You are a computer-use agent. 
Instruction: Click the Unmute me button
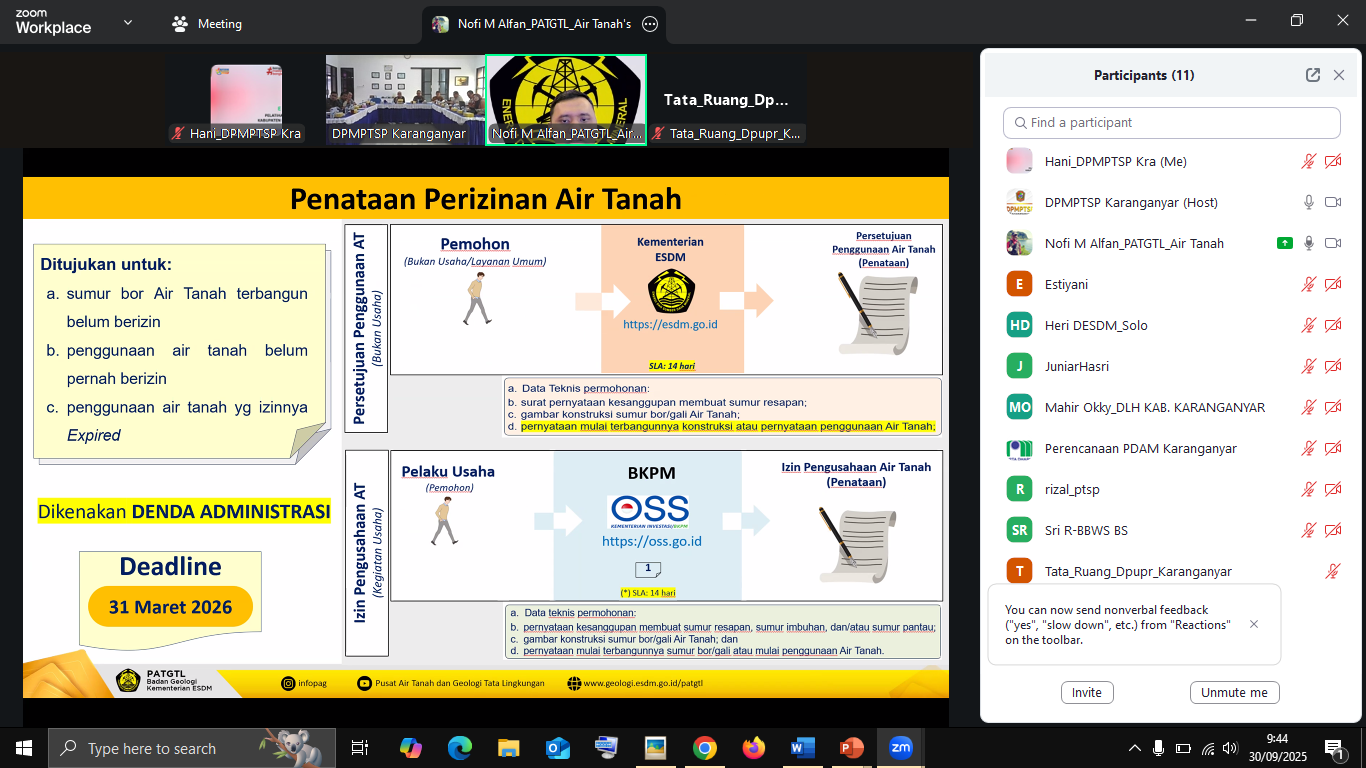click(x=1234, y=692)
